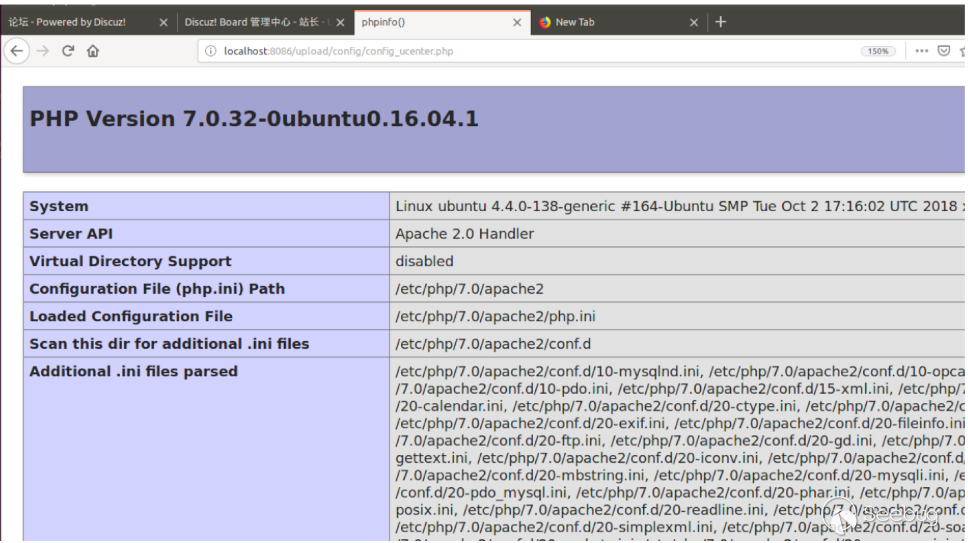
Task: Switch to the Discuz! Board admin tab
Action: click(x=257, y=22)
